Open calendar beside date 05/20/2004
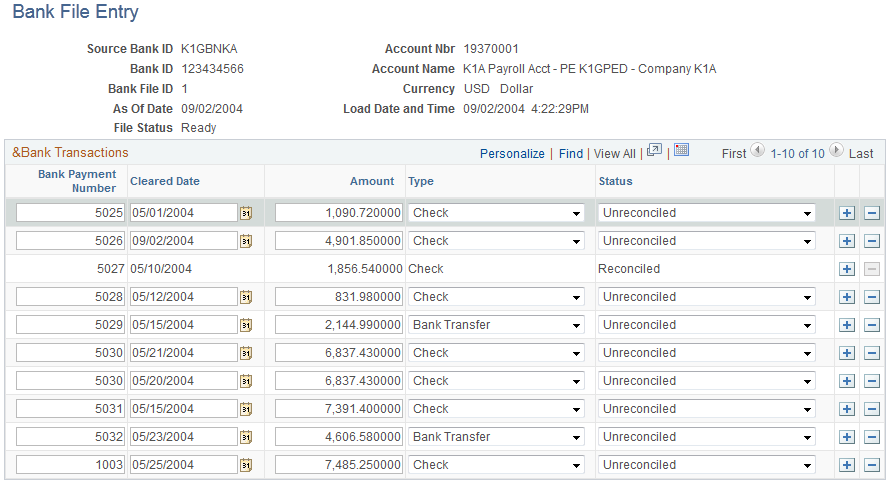Viewport: 889px width, 483px height. 246,381
